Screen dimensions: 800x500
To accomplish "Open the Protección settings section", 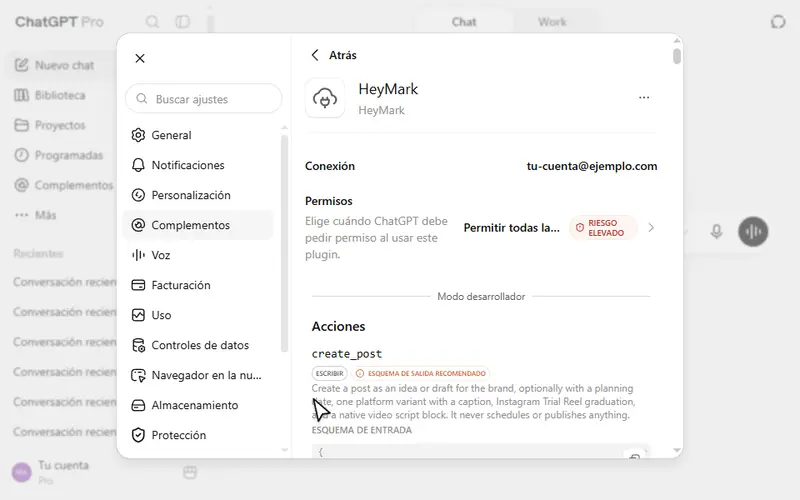I will tap(198, 435).
